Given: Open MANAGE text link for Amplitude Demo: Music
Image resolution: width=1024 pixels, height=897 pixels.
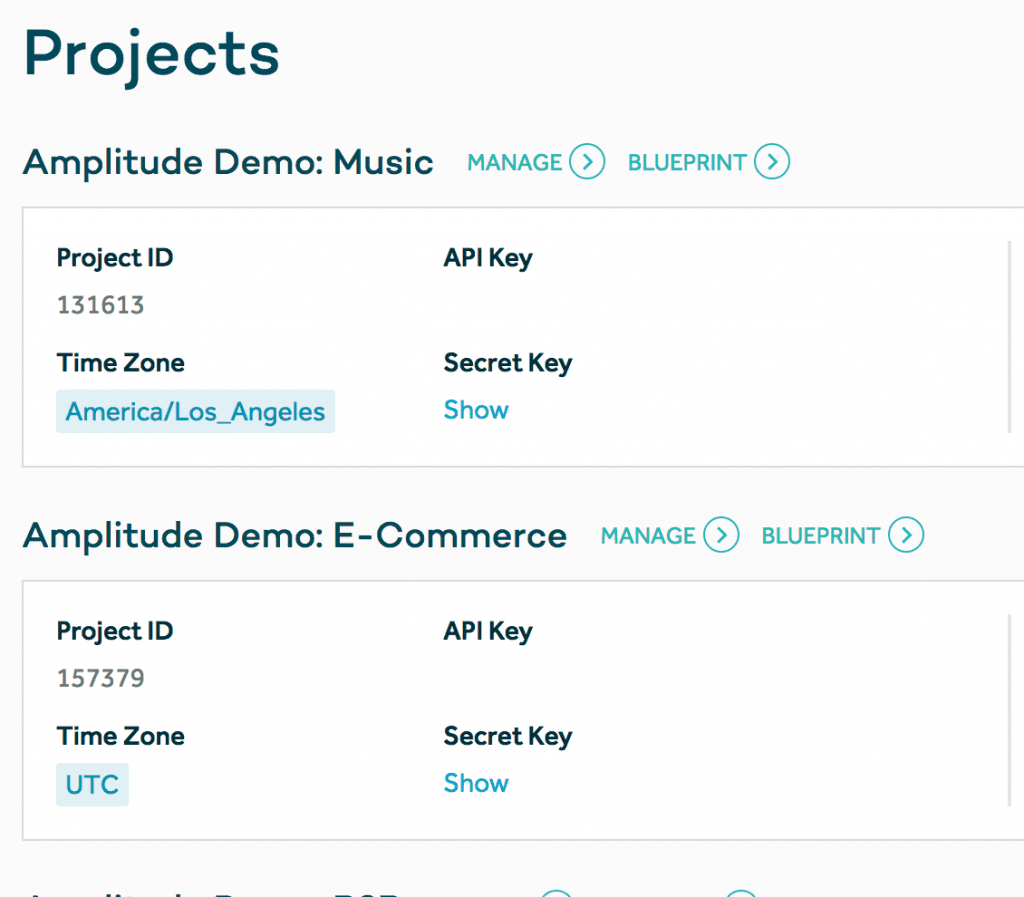Looking at the screenshot, I should click(515, 162).
